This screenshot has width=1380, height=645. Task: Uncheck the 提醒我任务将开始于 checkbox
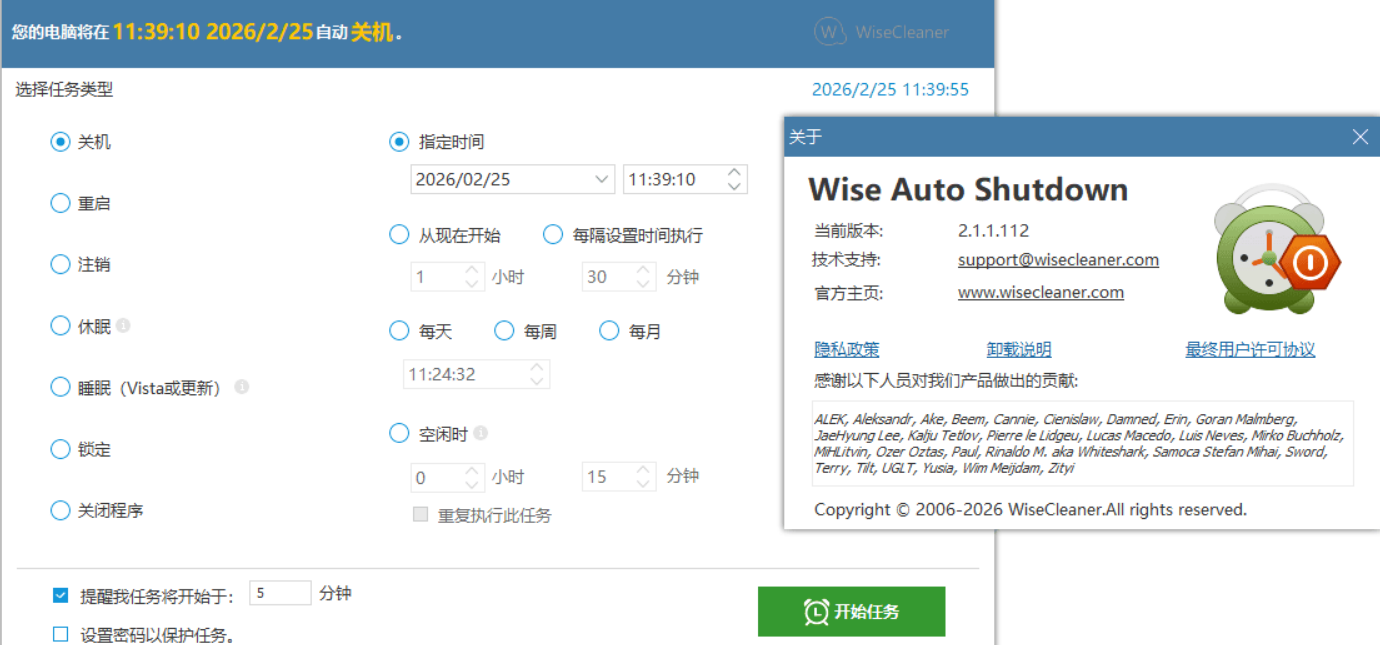[x=61, y=596]
